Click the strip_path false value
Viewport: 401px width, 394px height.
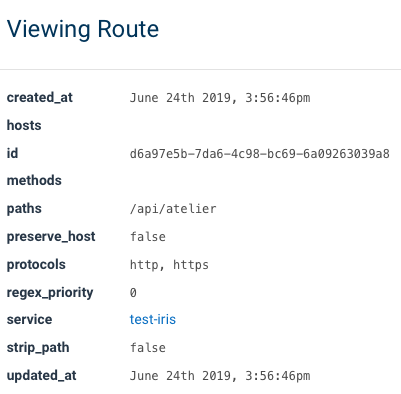(148, 348)
